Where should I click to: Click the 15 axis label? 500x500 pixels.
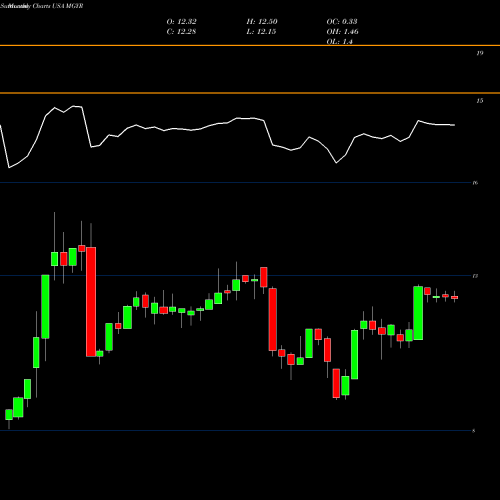[x=480, y=101]
